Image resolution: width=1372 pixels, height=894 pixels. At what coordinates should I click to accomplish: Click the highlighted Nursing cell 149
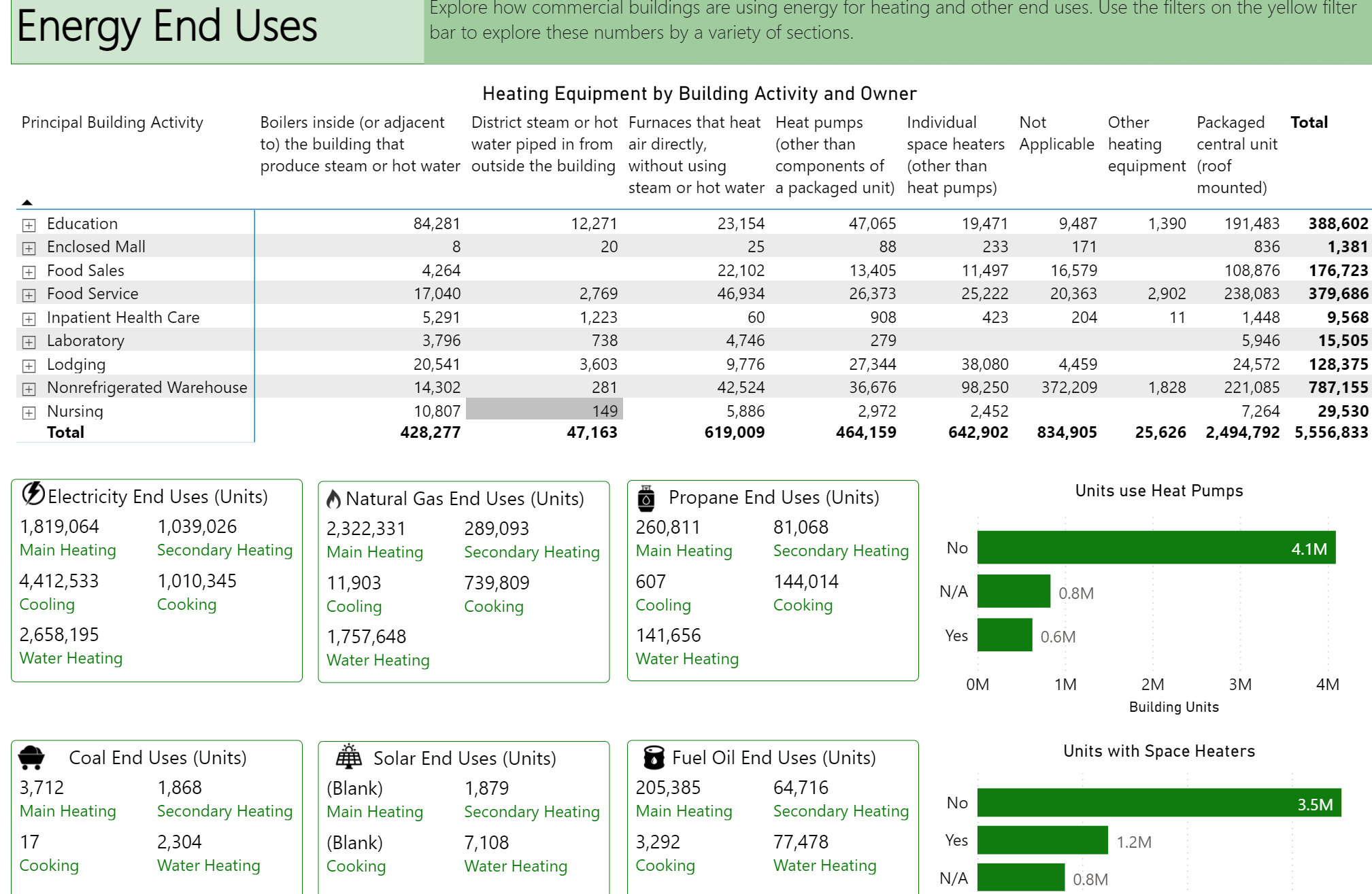click(x=544, y=410)
